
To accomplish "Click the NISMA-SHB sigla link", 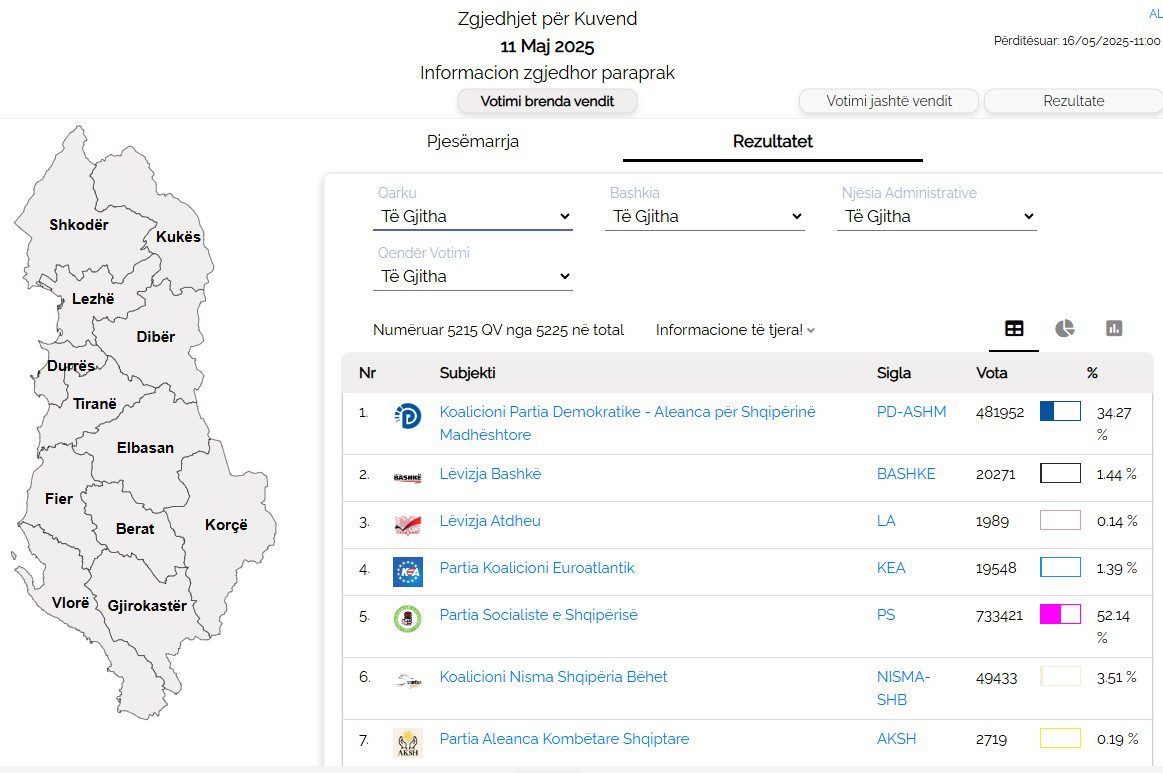I will (903, 688).
